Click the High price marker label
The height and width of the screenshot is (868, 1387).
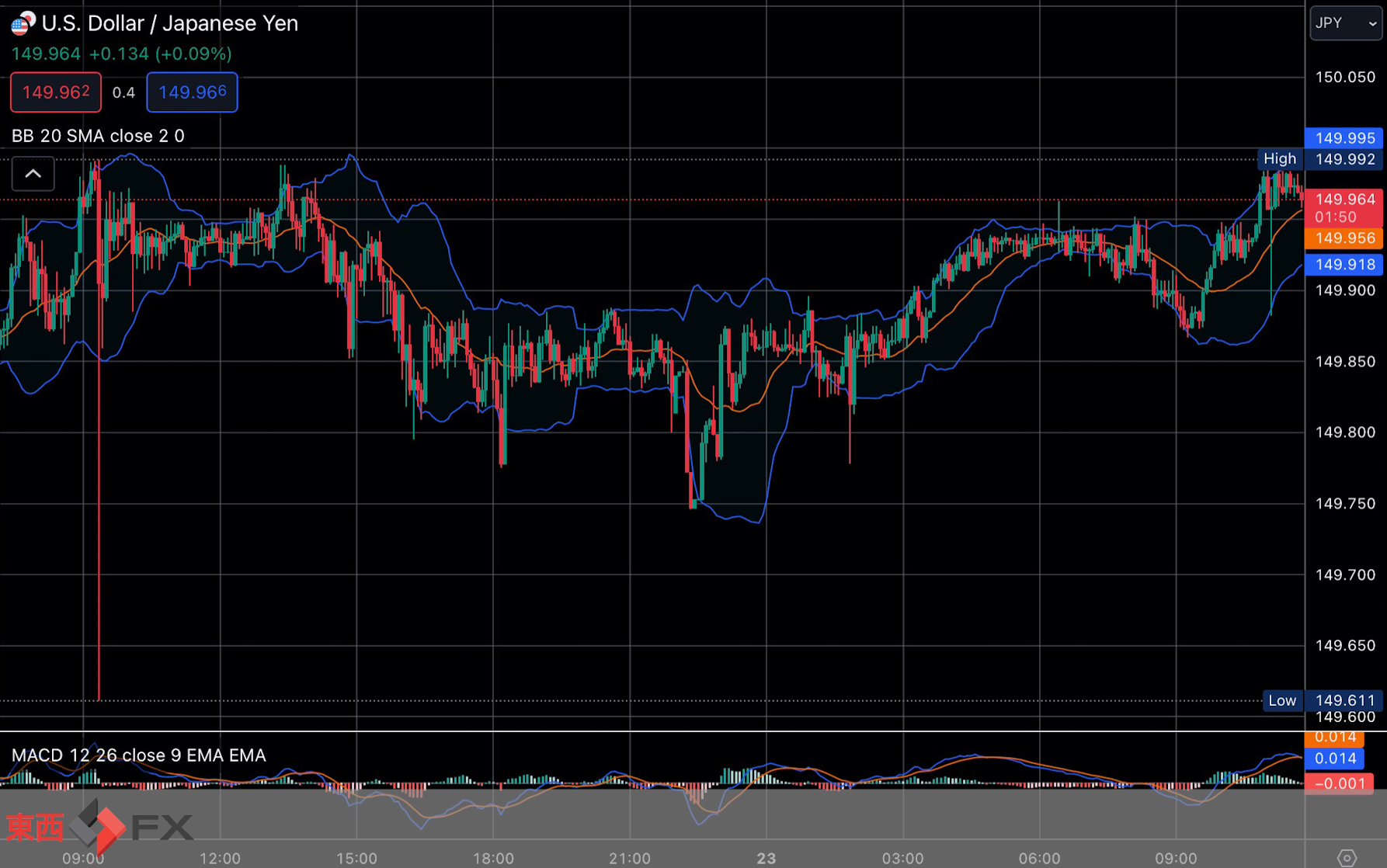[1279, 159]
